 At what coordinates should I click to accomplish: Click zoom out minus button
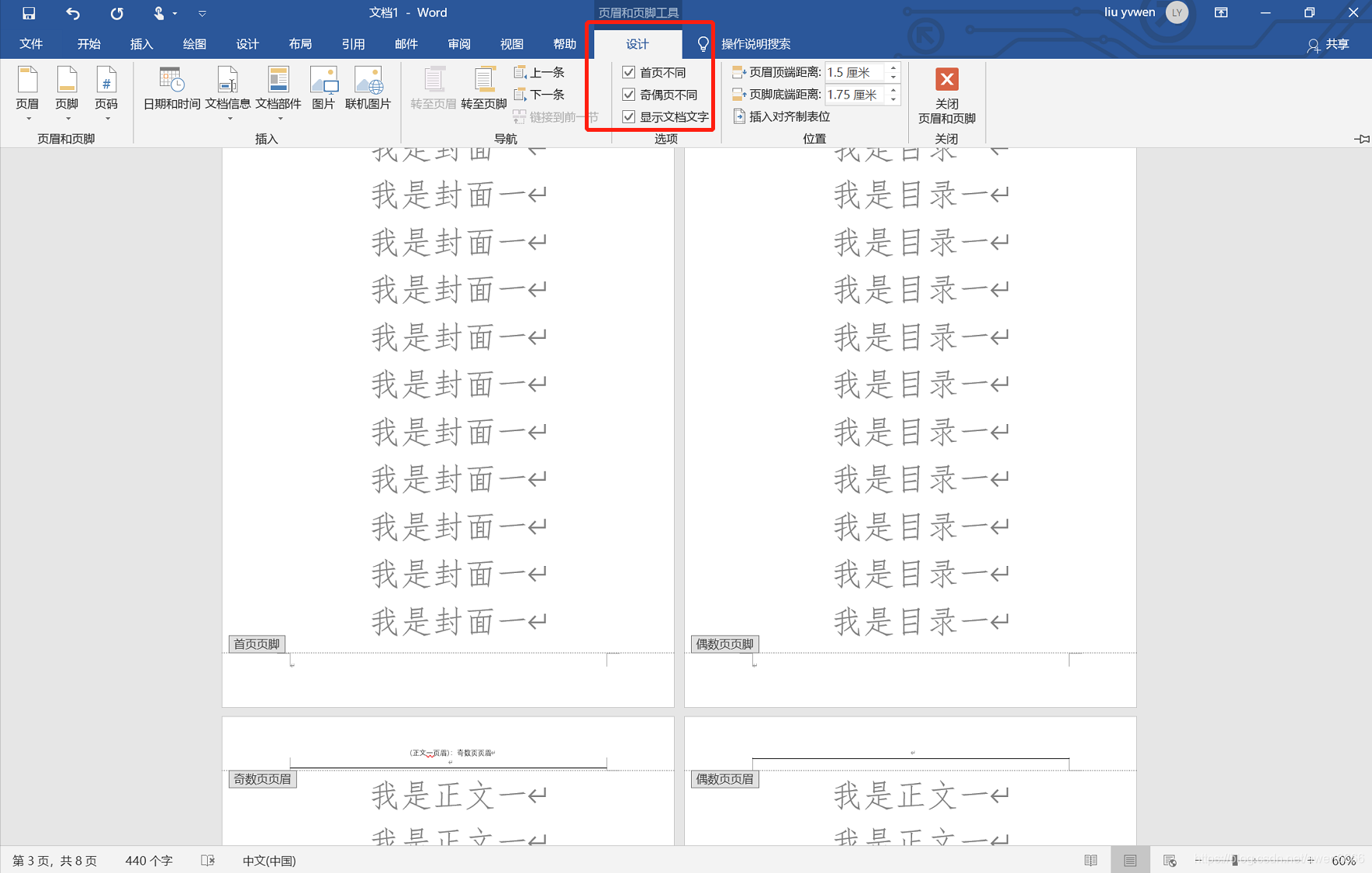click(x=1198, y=860)
